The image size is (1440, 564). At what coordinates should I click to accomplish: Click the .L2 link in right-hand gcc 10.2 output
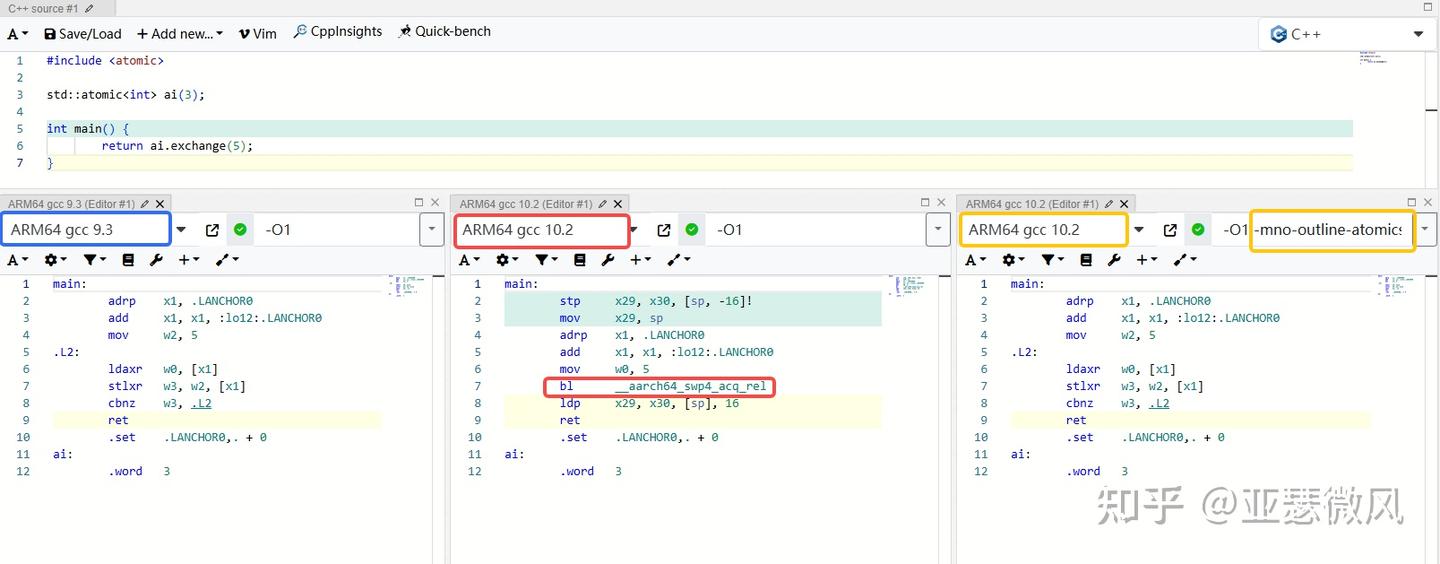pos(1159,403)
